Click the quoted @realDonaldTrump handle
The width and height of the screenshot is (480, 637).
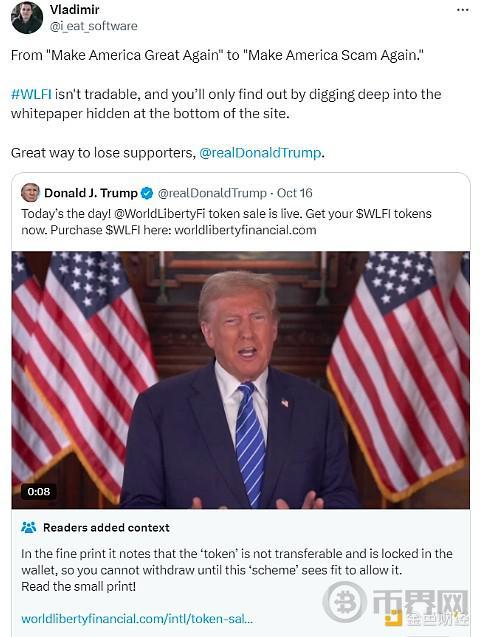pos(212,193)
